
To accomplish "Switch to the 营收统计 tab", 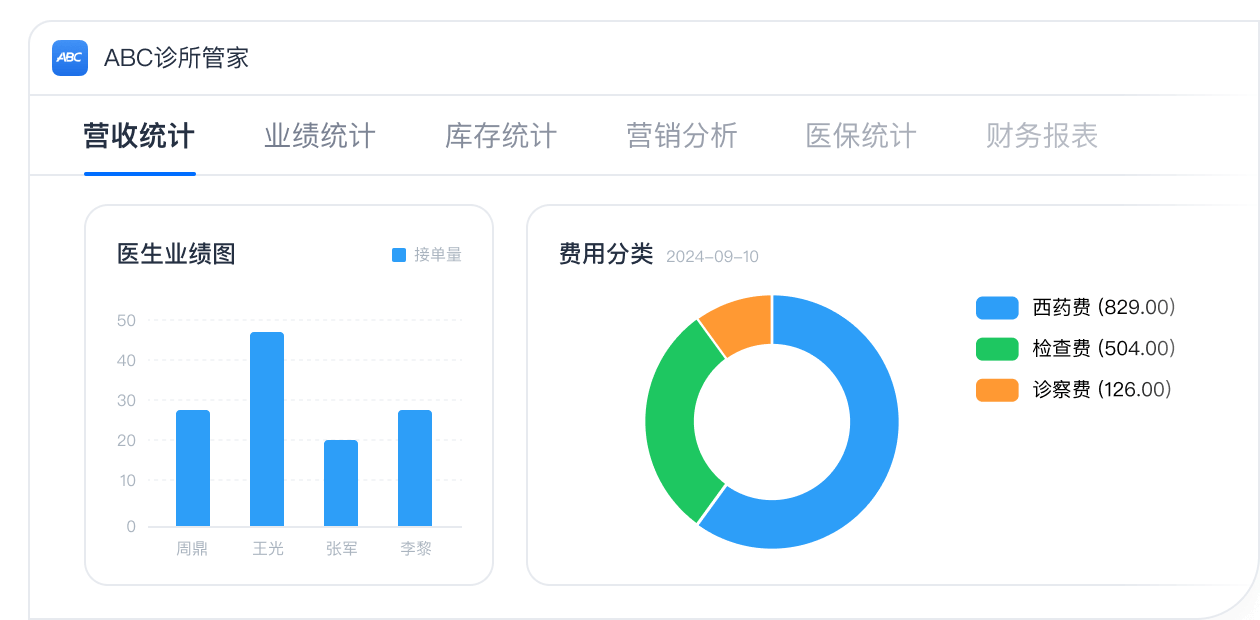I will coord(139,136).
